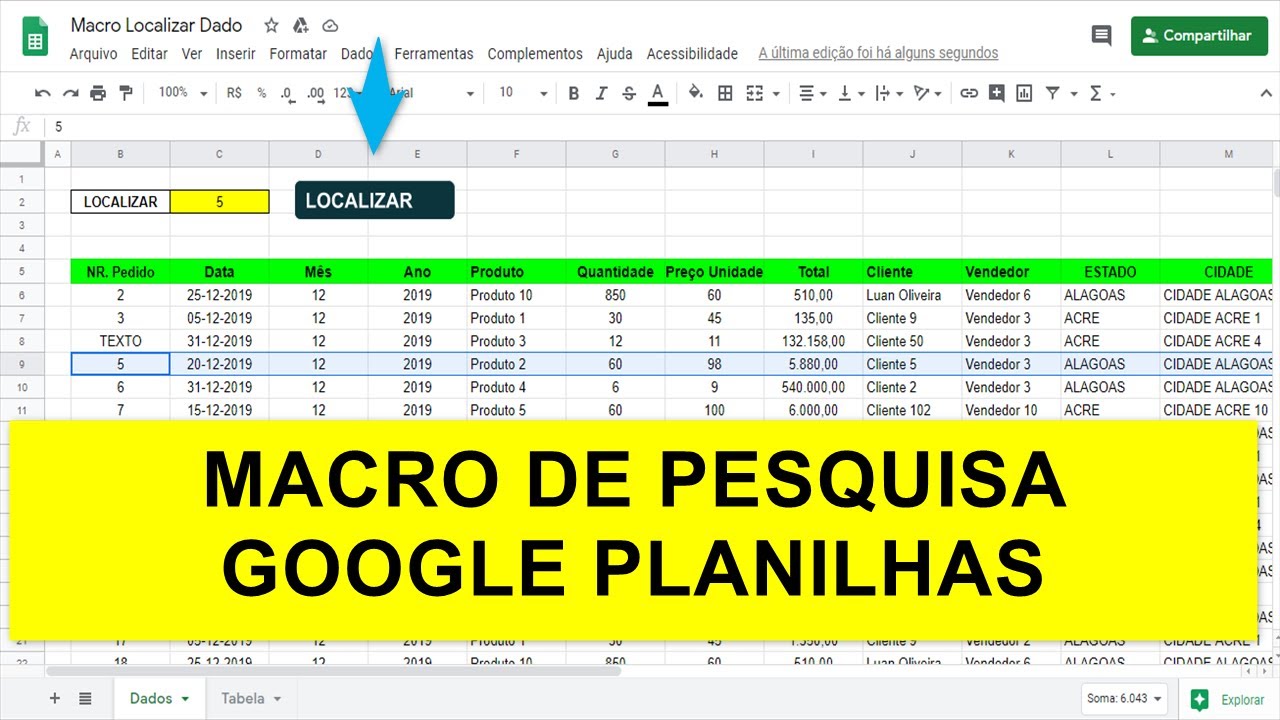Screen dimensions: 1280x720
Task: Open filter views dropdown arrow
Action: tap(1074, 94)
